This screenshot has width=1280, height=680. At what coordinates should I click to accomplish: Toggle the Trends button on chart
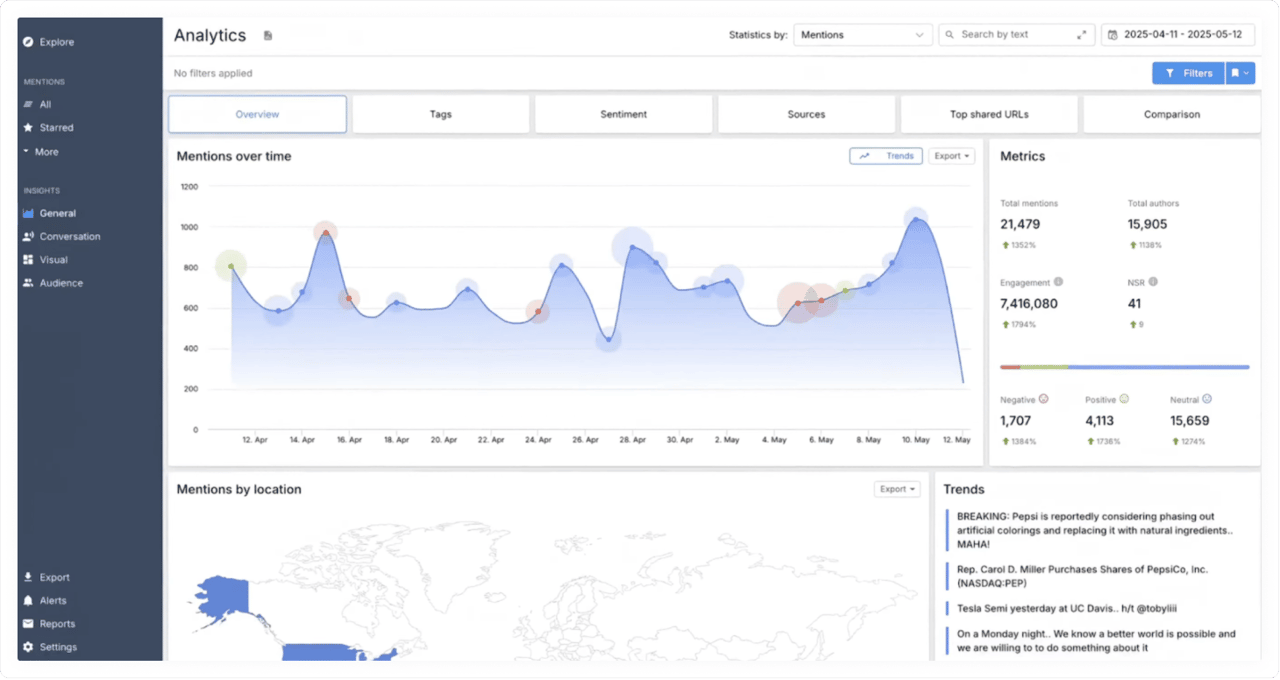[x=886, y=156]
